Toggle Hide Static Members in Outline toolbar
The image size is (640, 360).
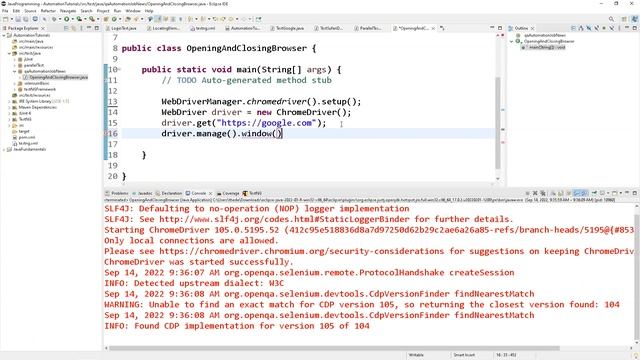click(596, 28)
